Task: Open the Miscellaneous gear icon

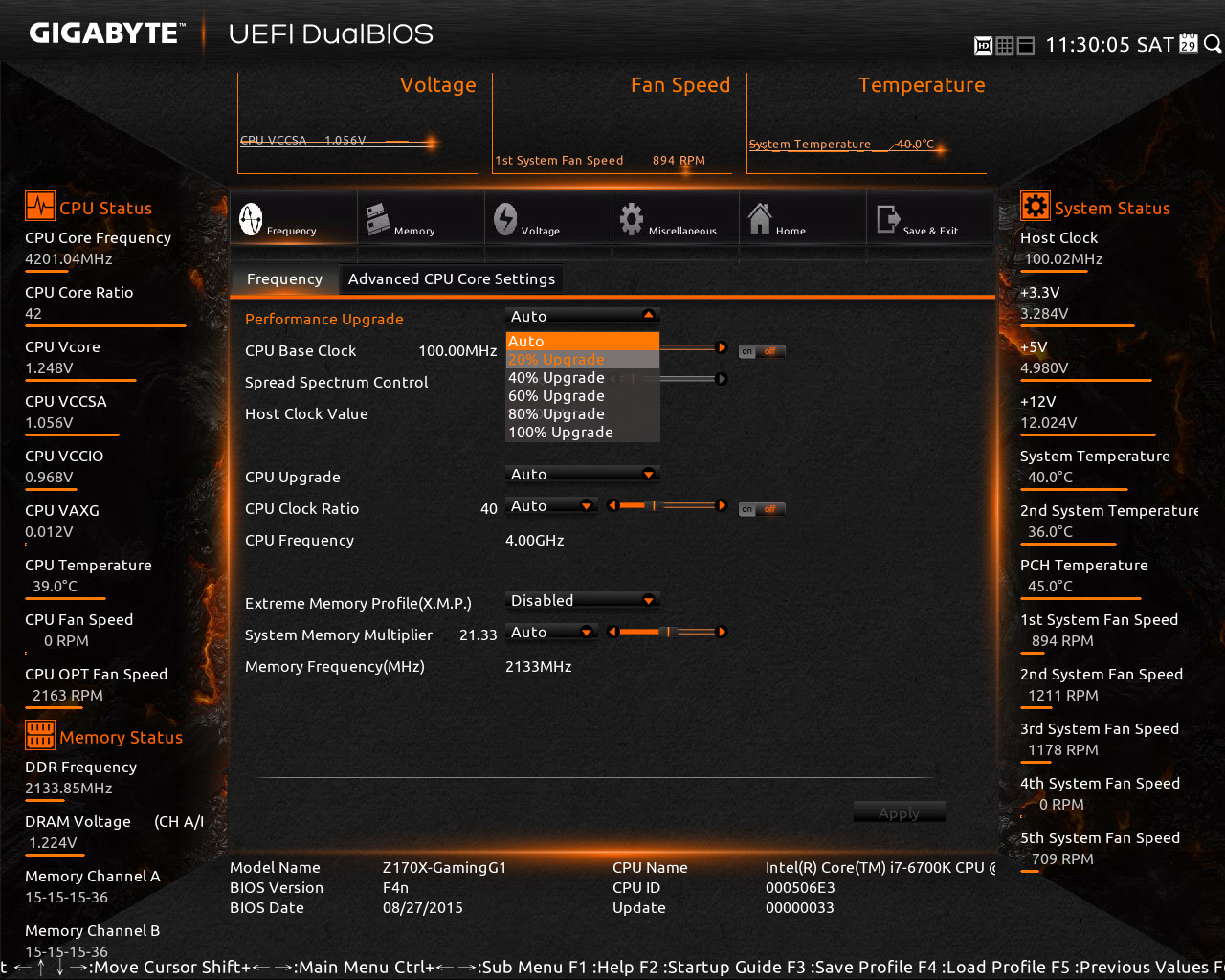Action: pos(632,219)
